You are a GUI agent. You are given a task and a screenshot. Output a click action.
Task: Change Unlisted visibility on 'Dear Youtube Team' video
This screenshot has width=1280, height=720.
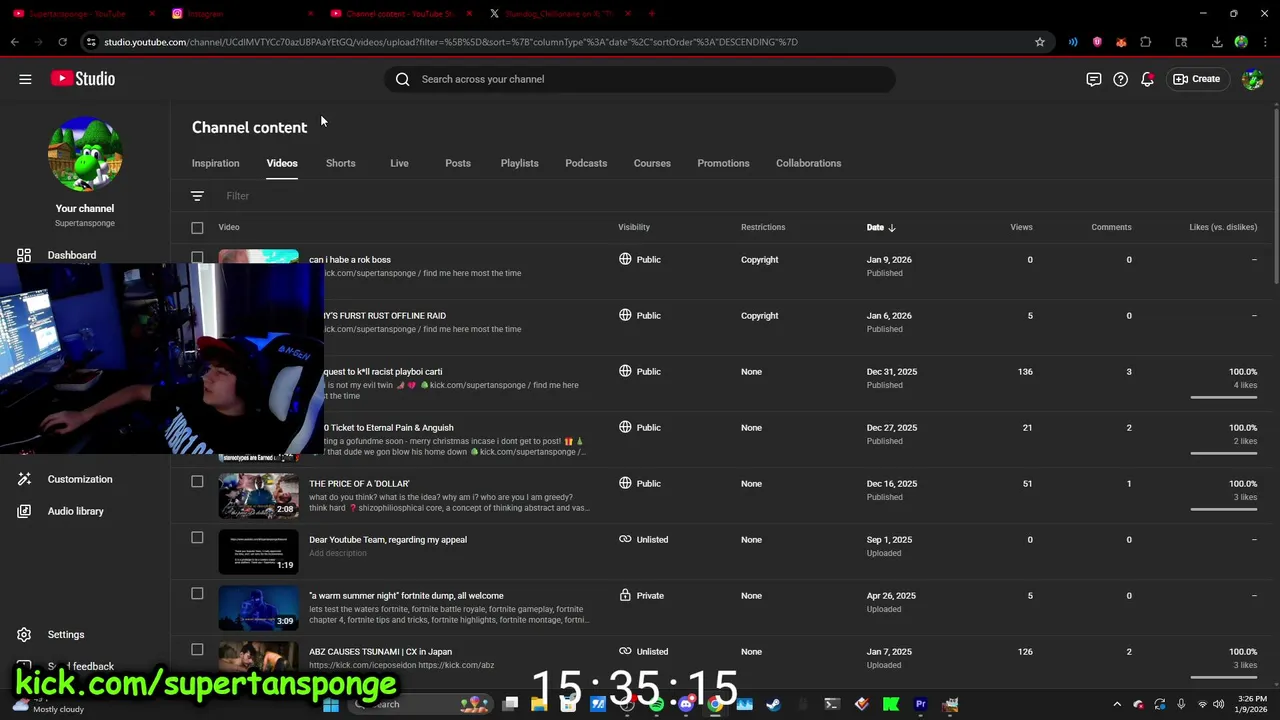[643, 539]
